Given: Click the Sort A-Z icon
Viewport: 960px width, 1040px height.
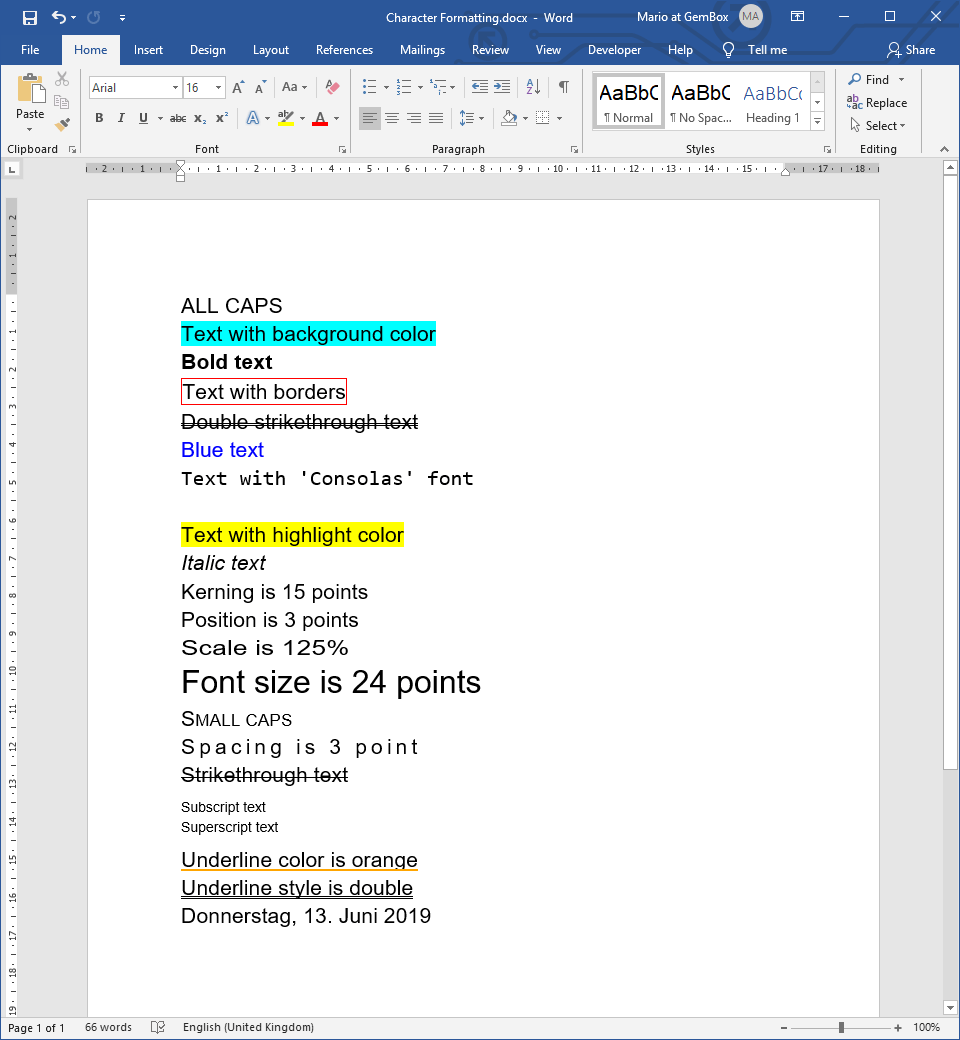Looking at the screenshot, I should tap(532, 88).
